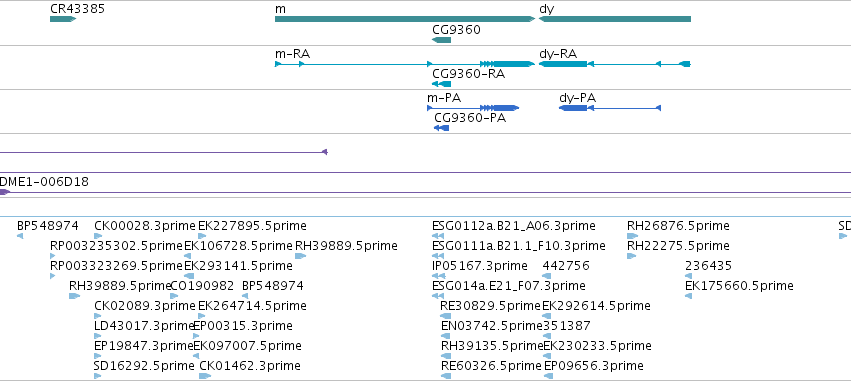Click the RH26876.5prime EST label
The image size is (851, 381).
678,225
